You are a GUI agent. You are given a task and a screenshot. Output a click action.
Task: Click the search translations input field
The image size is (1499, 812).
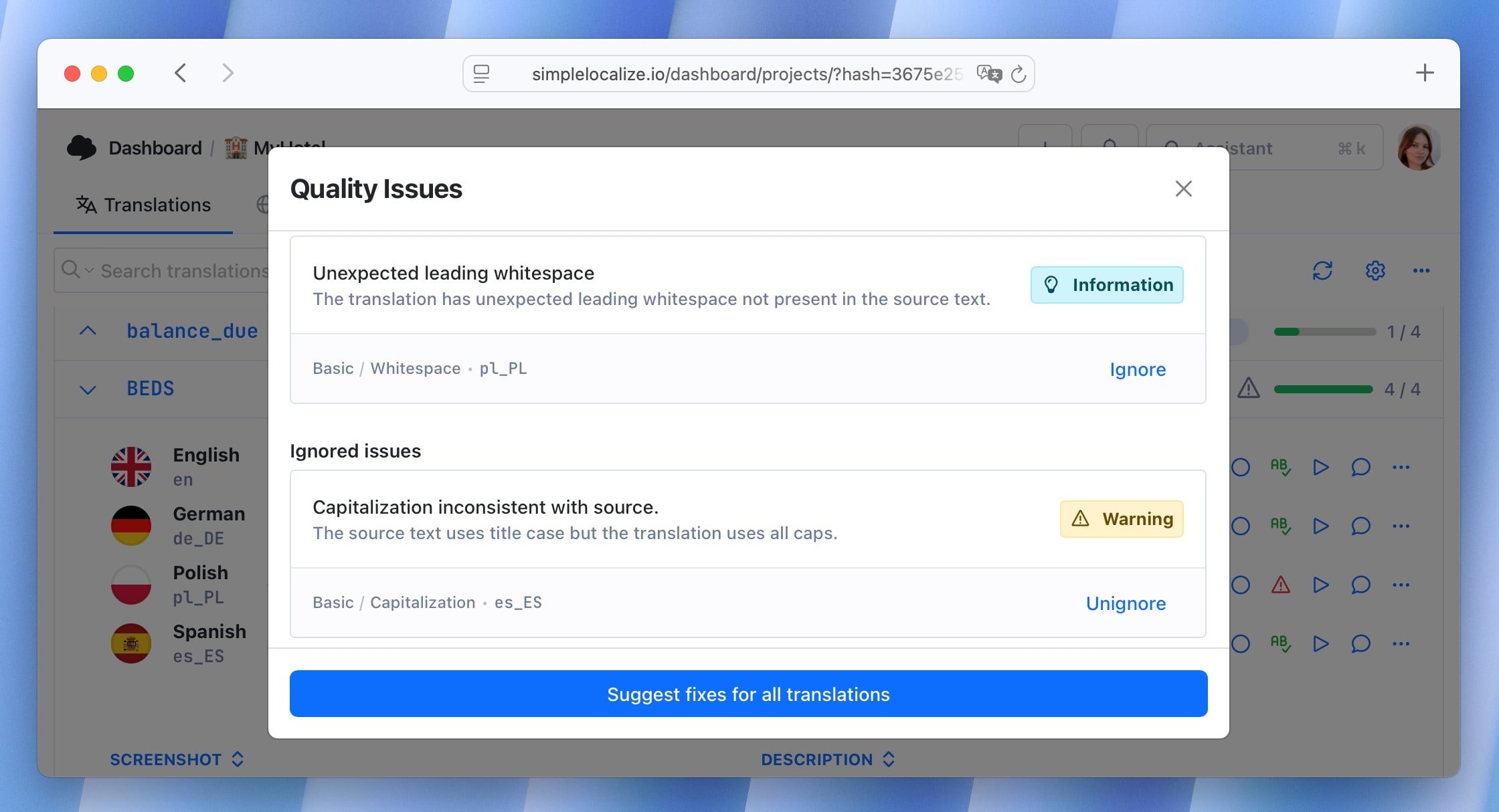click(x=187, y=270)
